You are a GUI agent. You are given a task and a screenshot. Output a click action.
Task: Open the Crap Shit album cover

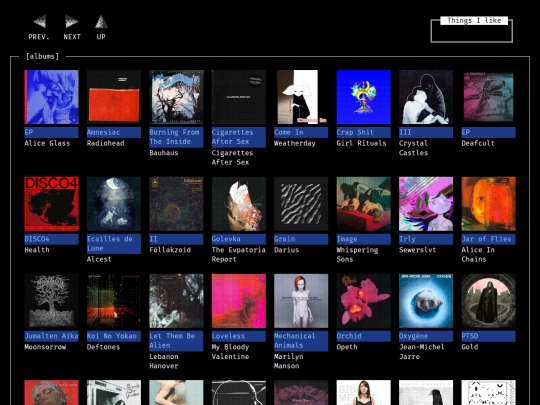coord(364,97)
